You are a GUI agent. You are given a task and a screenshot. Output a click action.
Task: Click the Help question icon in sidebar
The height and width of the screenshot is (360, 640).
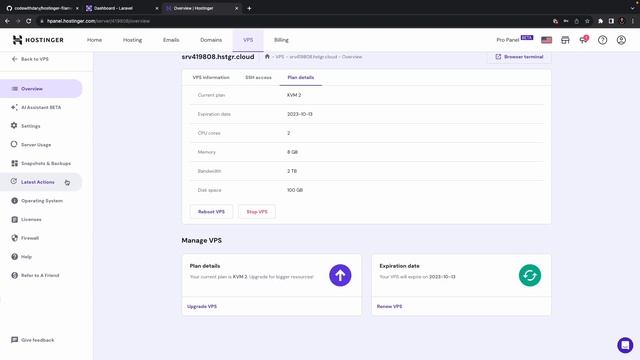coord(14,257)
